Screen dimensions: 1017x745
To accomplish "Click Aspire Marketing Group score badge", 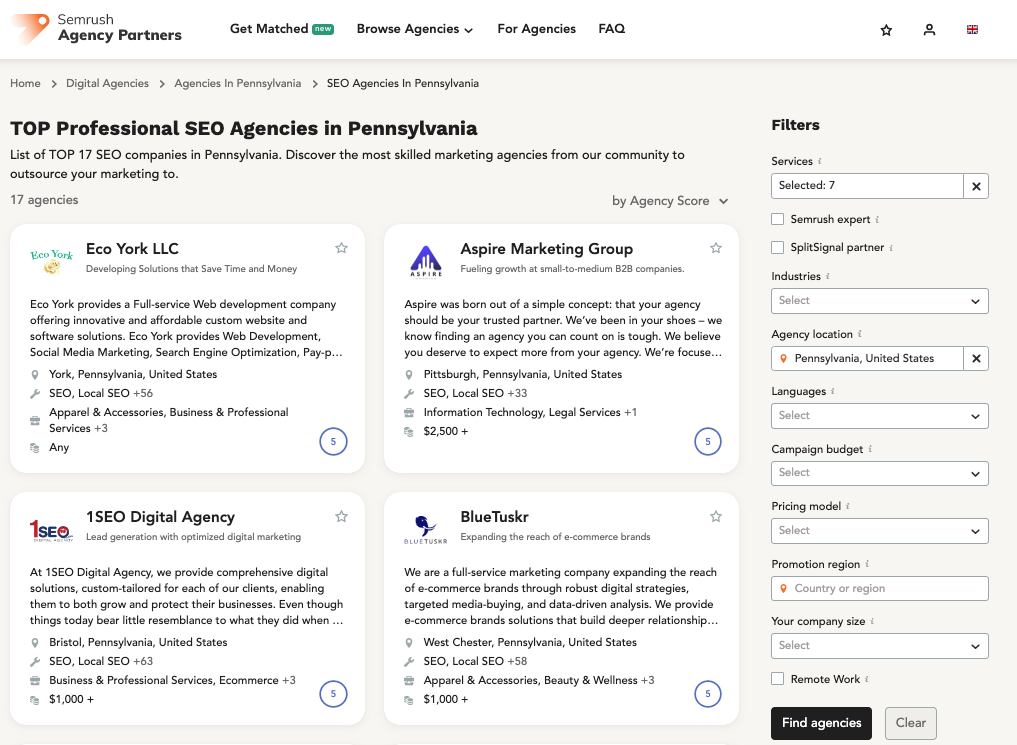I will point(708,442).
